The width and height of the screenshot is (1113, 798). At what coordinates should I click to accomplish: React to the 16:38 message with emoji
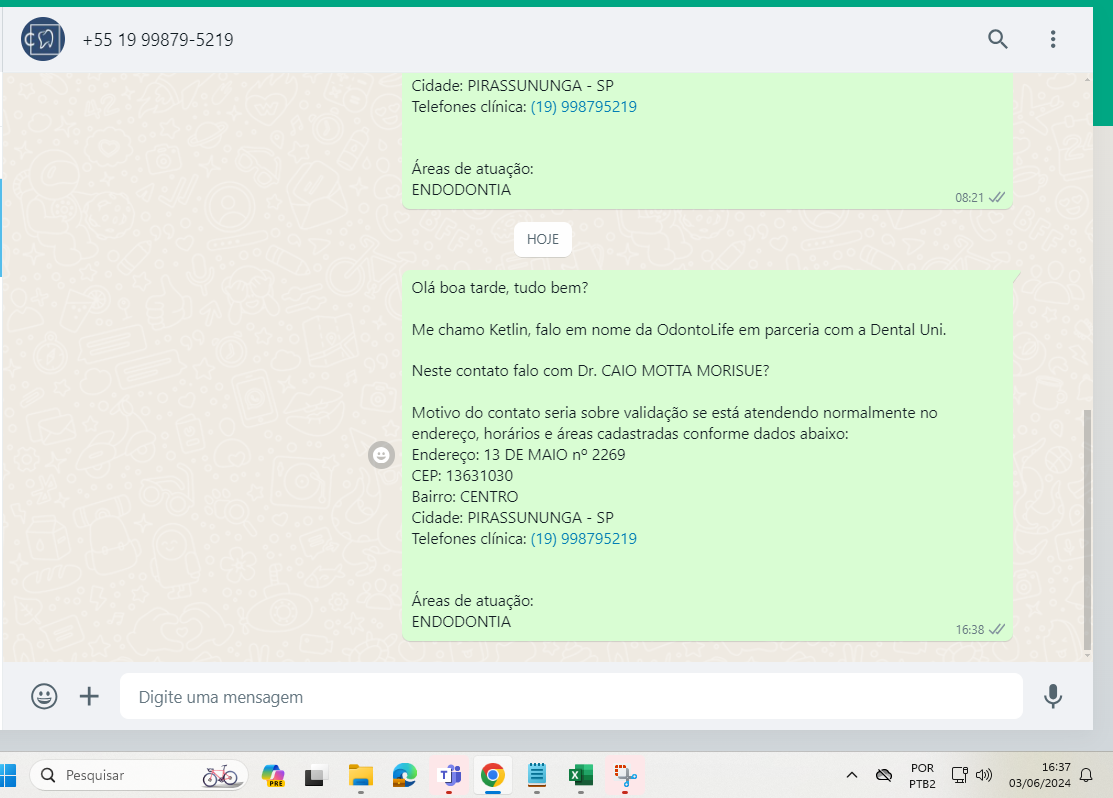tap(381, 455)
